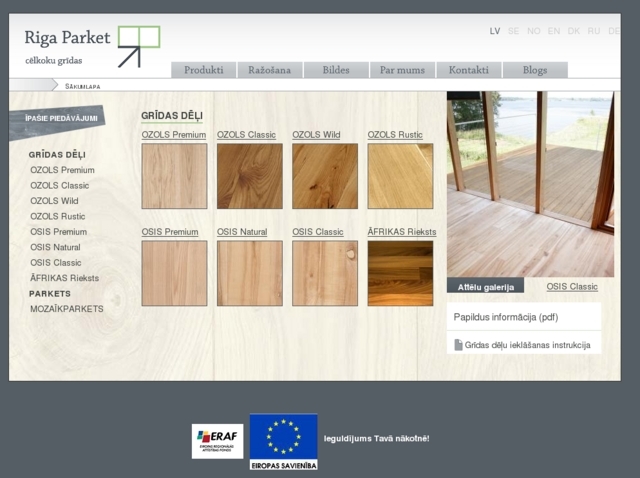The height and width of the screenshot is (478, 640).
Task: Select the OZOLS Wild wood swatch
Action: pos(324,176)
